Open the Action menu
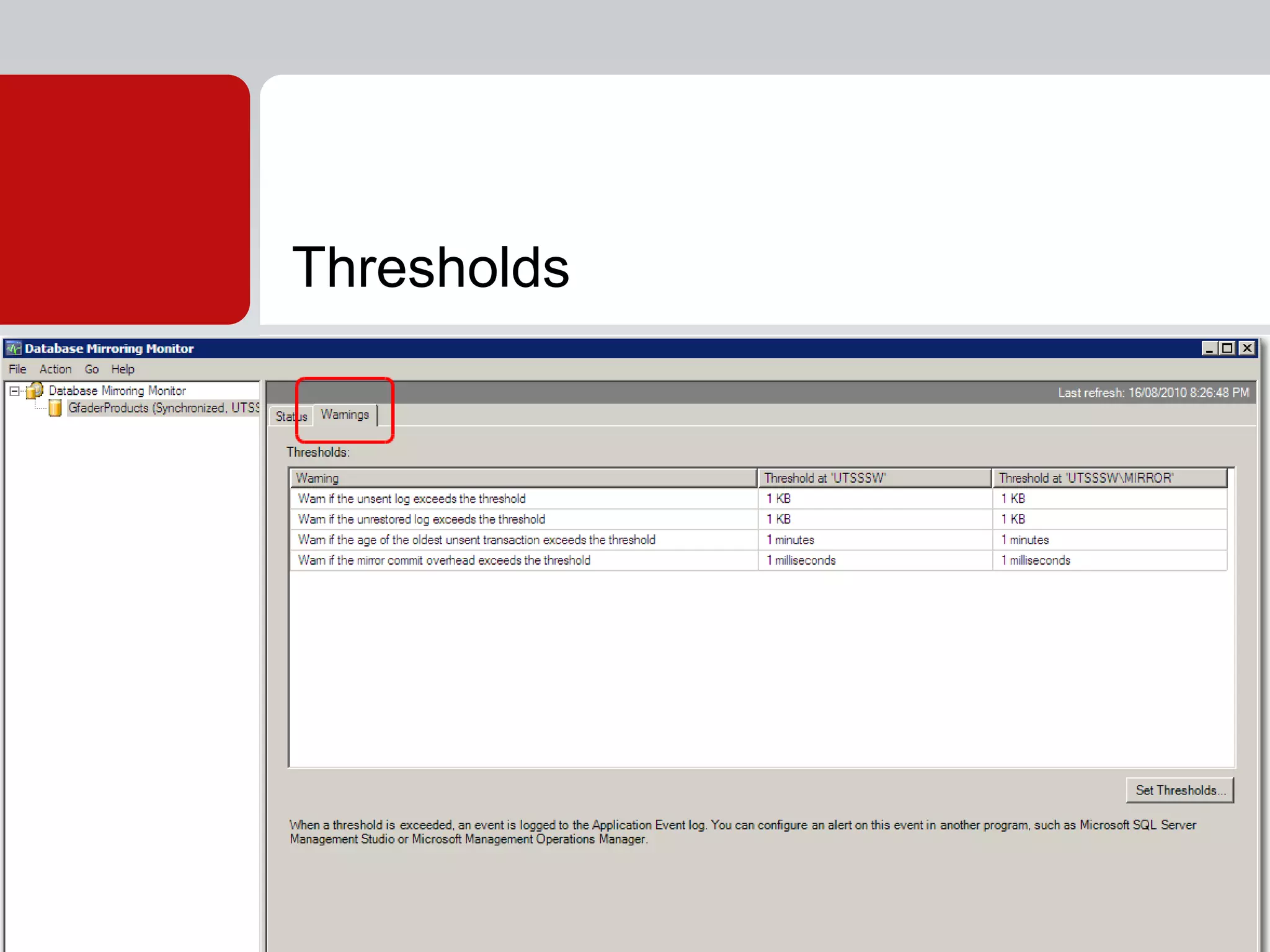This screenshot has width=1270, height=952. click(x=56, y=369)
